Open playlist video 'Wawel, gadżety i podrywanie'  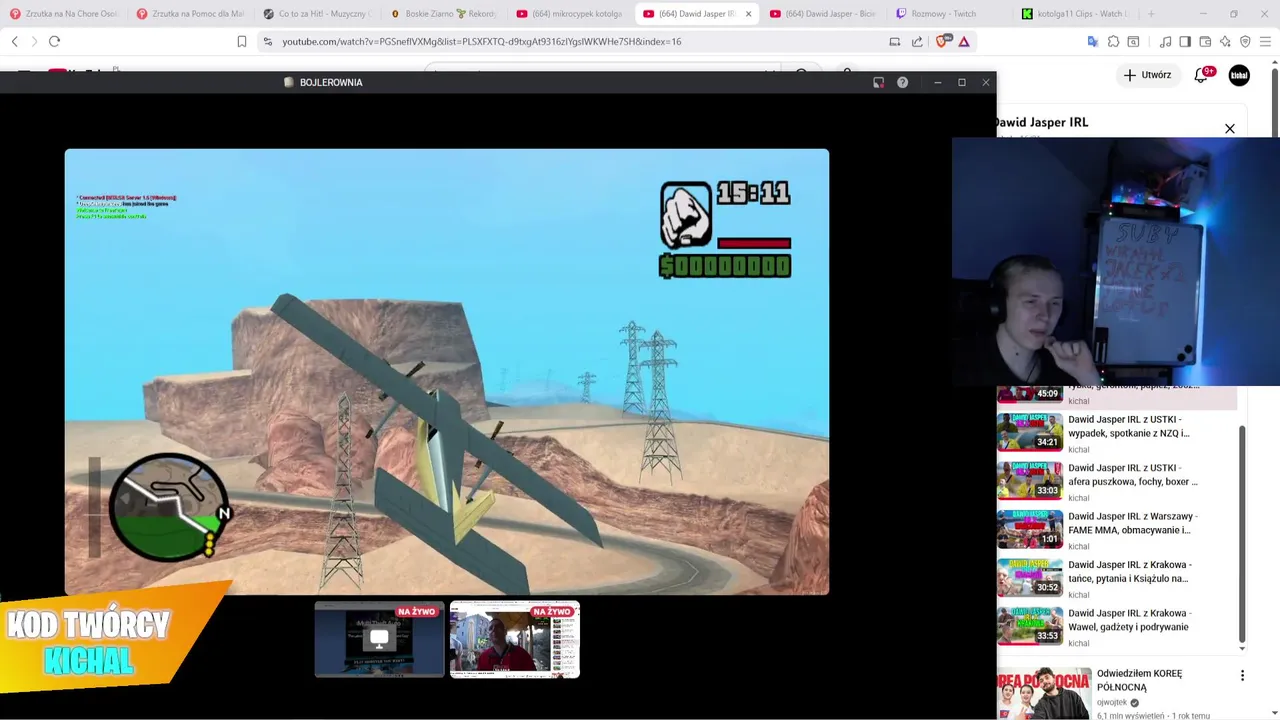(1130, 620)
